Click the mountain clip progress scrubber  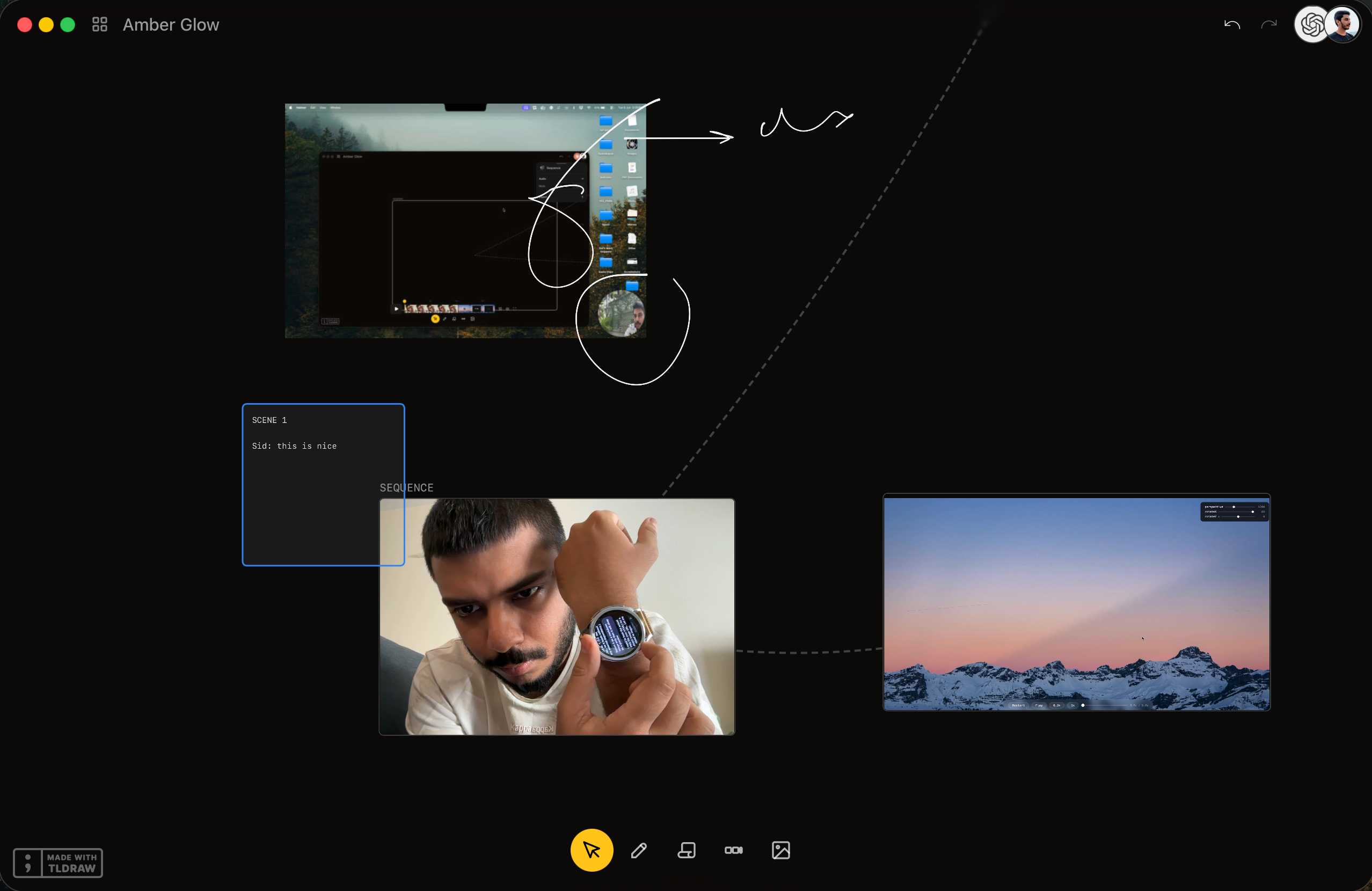1105,705
